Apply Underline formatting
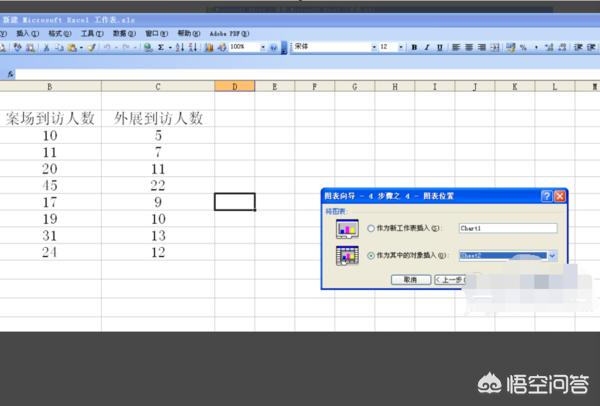The image size is (600, 406). 439,47
